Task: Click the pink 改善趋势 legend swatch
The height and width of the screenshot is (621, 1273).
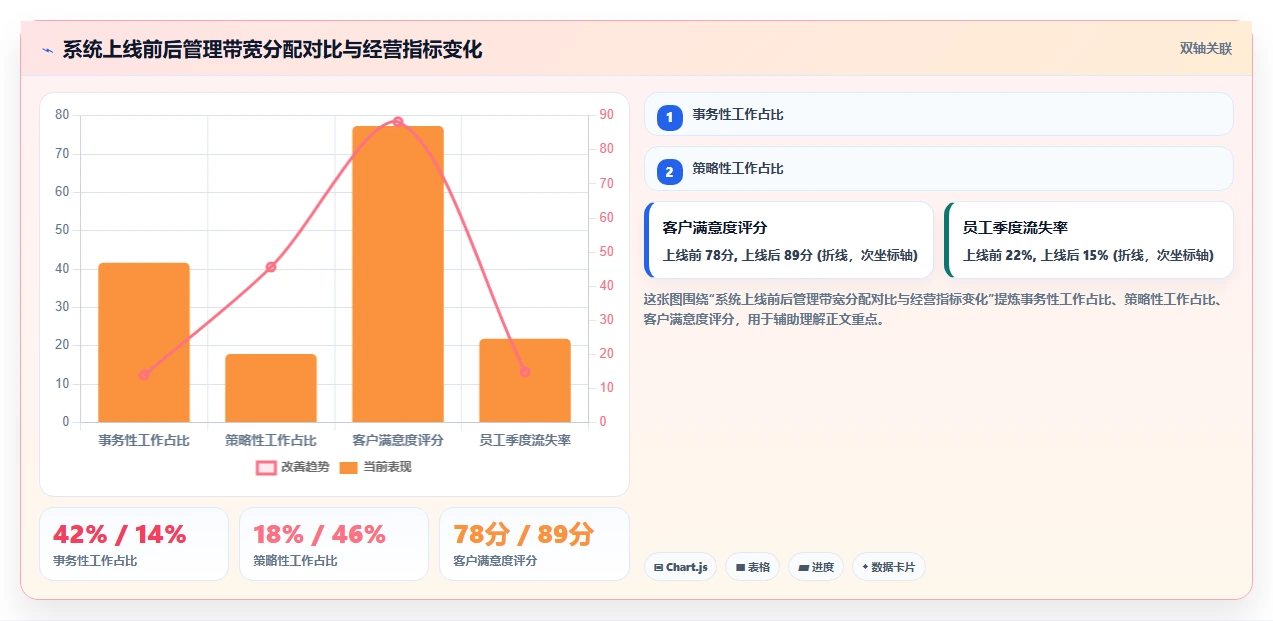Action: (266, 467)
